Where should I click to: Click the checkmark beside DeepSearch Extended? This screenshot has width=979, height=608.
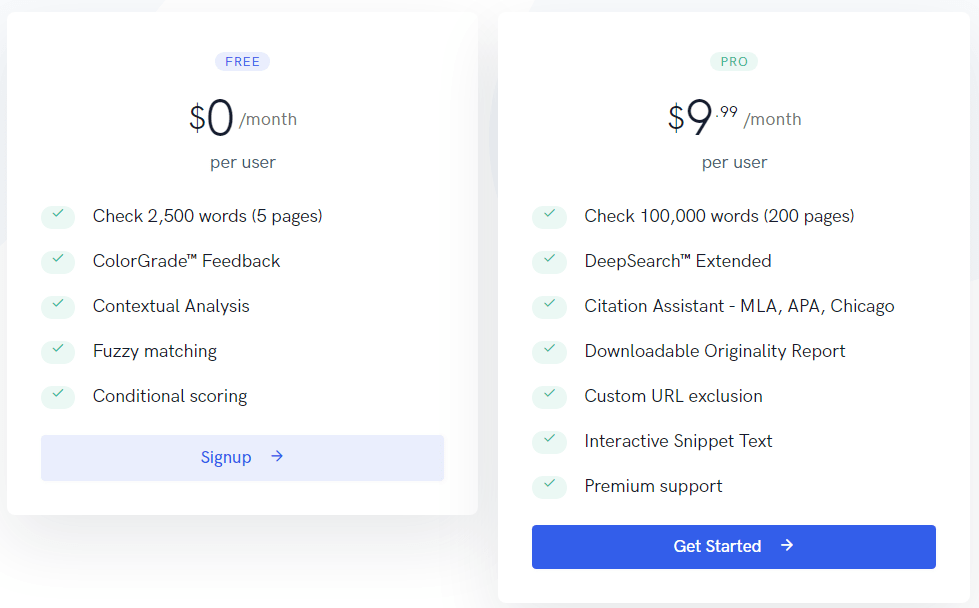coord(549,261)
